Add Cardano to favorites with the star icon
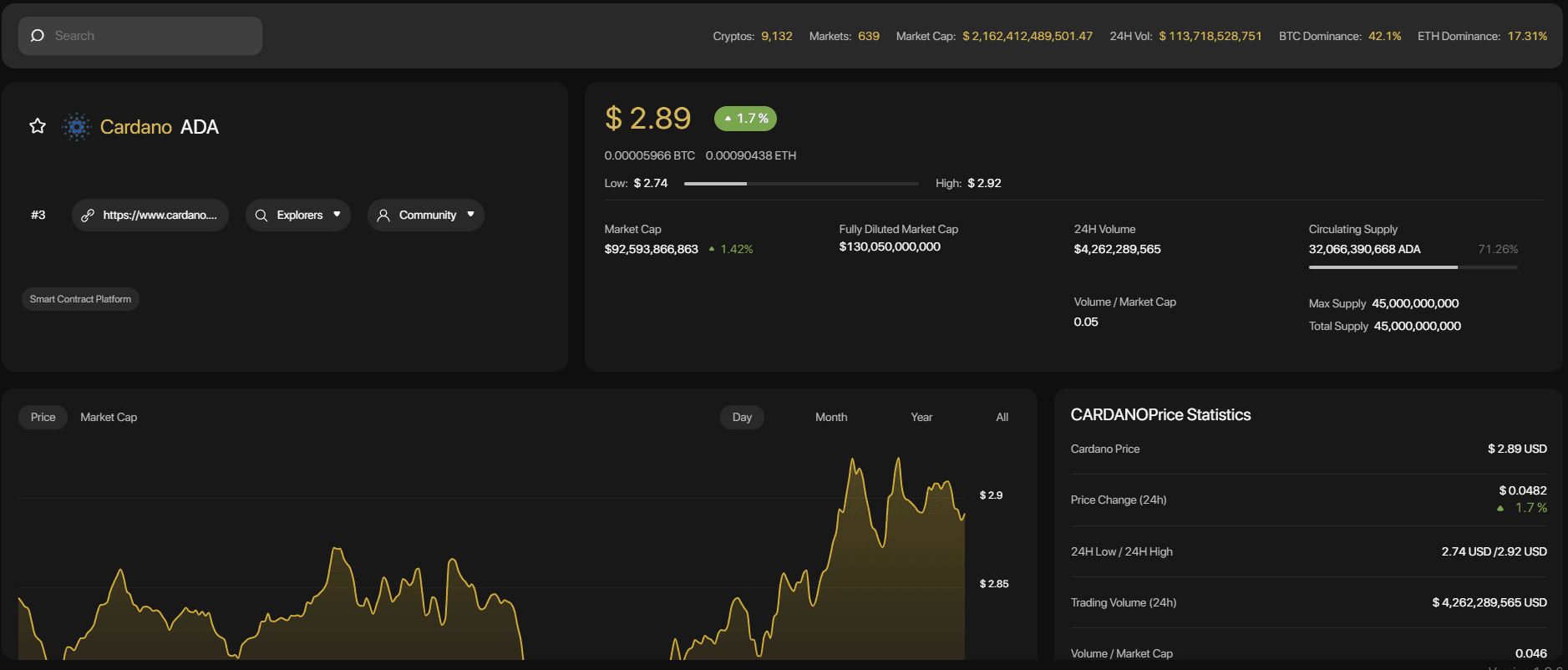 coord(38,126)
